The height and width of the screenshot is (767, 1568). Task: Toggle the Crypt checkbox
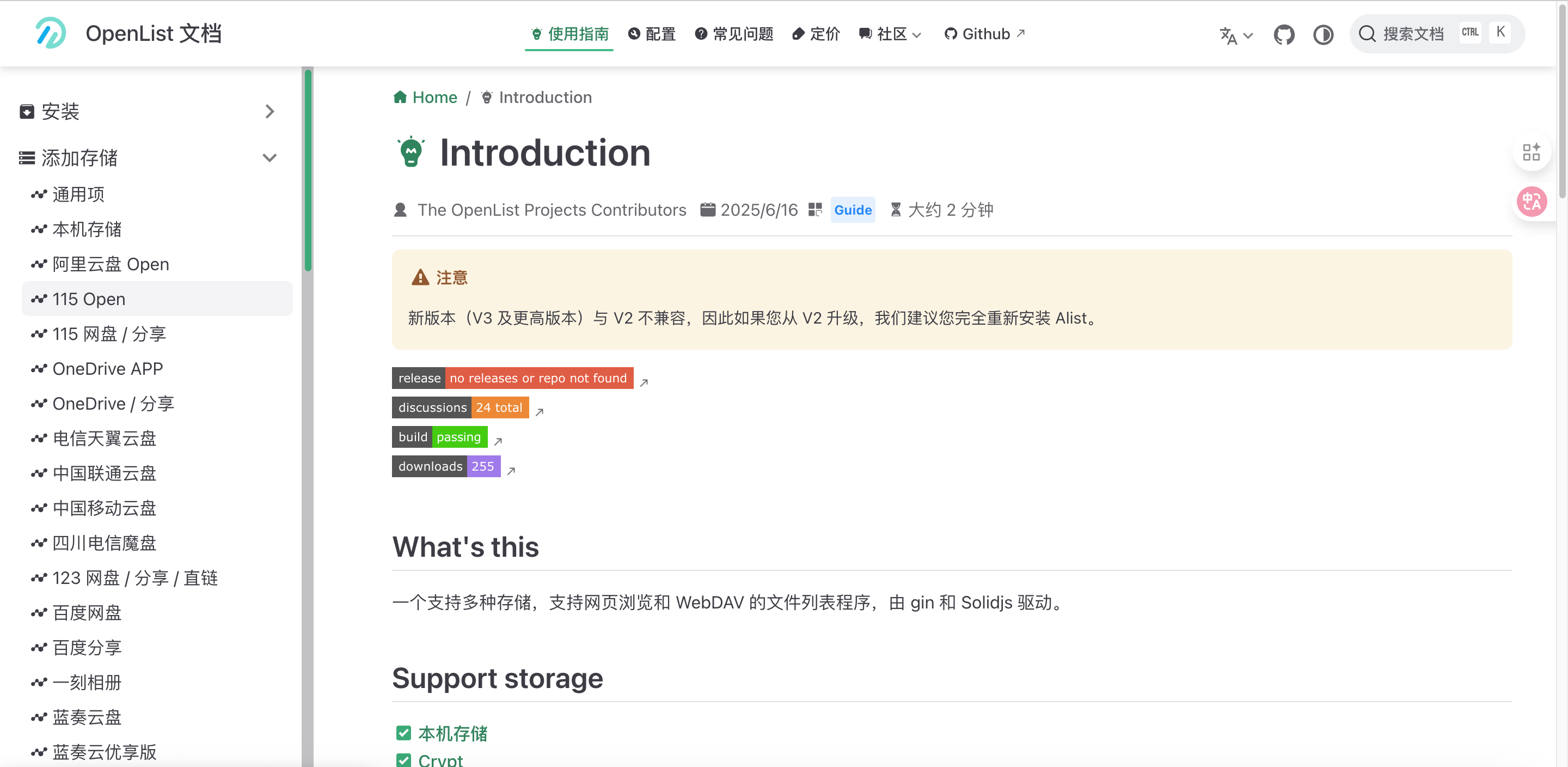pyautogui.click(x=403, y=760)
